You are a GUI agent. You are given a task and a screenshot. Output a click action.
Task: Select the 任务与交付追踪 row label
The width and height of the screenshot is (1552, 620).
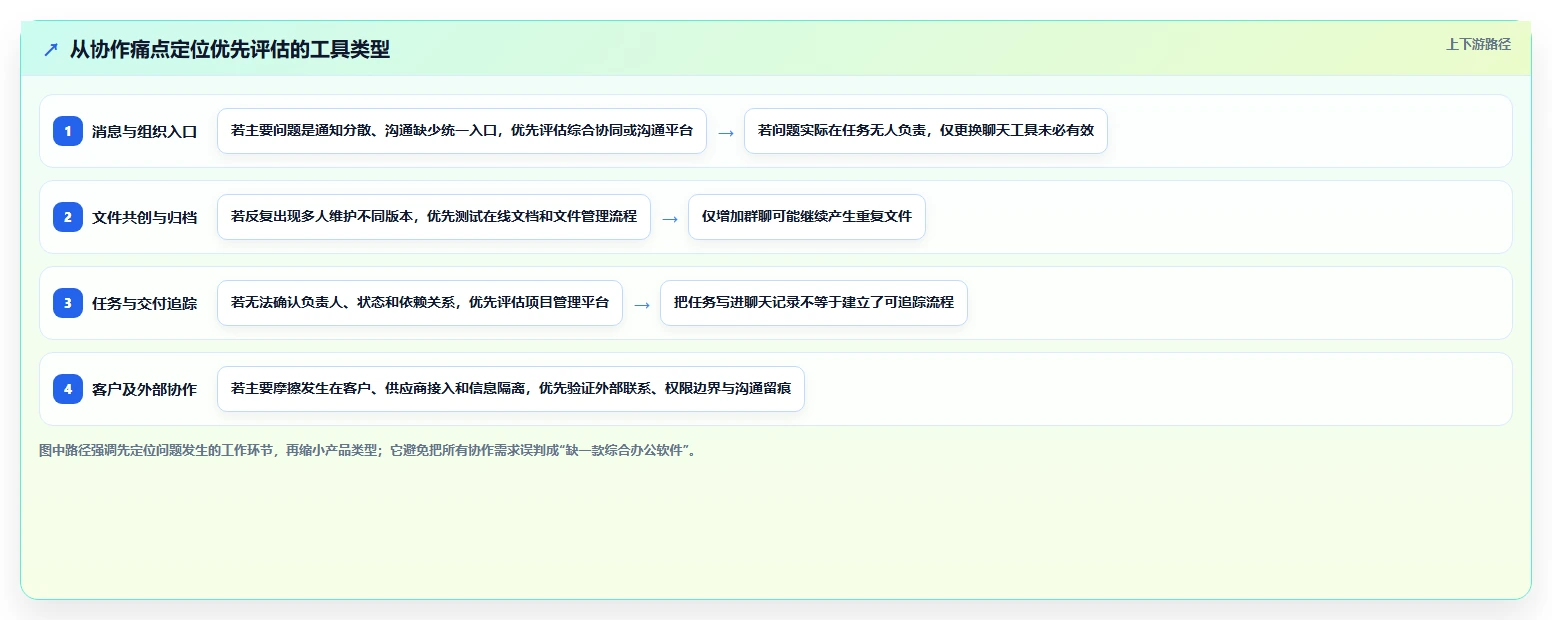[x=144, y=303]
